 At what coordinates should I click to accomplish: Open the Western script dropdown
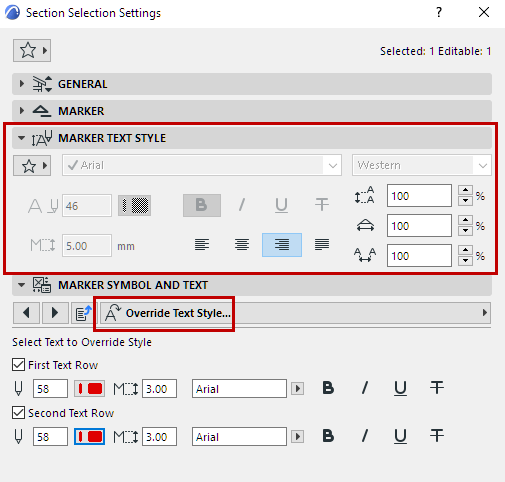[x=422, y=165]
